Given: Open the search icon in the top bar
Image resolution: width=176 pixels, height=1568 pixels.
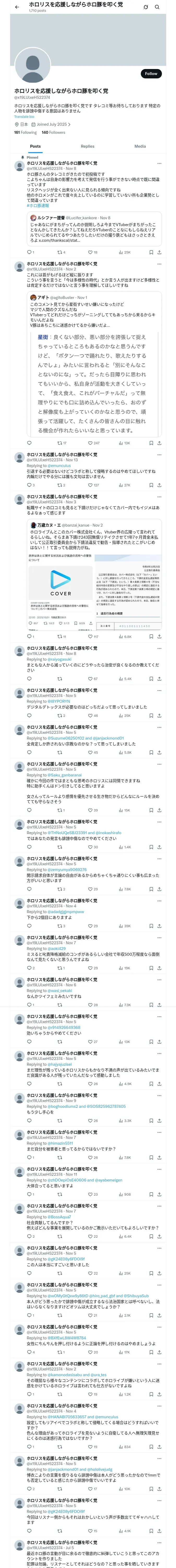Looking at the screenshot, I should tap(157, 7).
